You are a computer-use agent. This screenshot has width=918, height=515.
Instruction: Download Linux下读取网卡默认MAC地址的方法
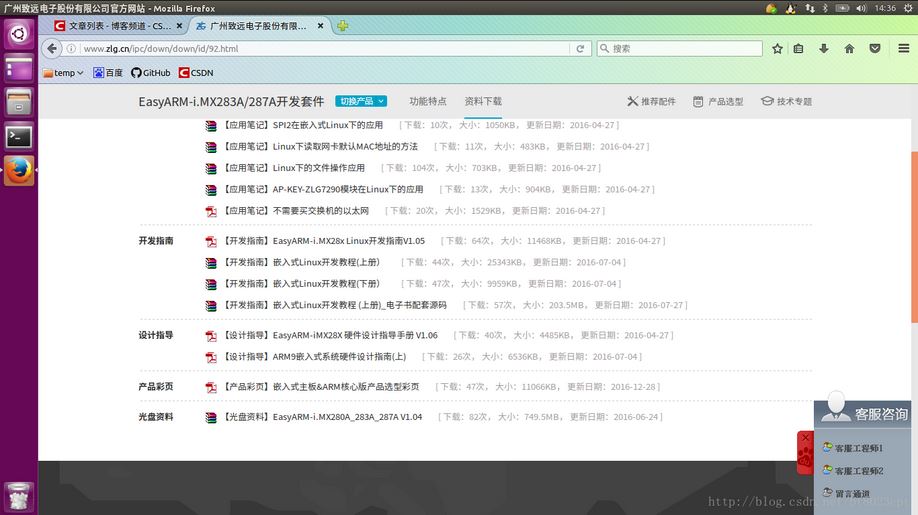[x=321, y=146]
